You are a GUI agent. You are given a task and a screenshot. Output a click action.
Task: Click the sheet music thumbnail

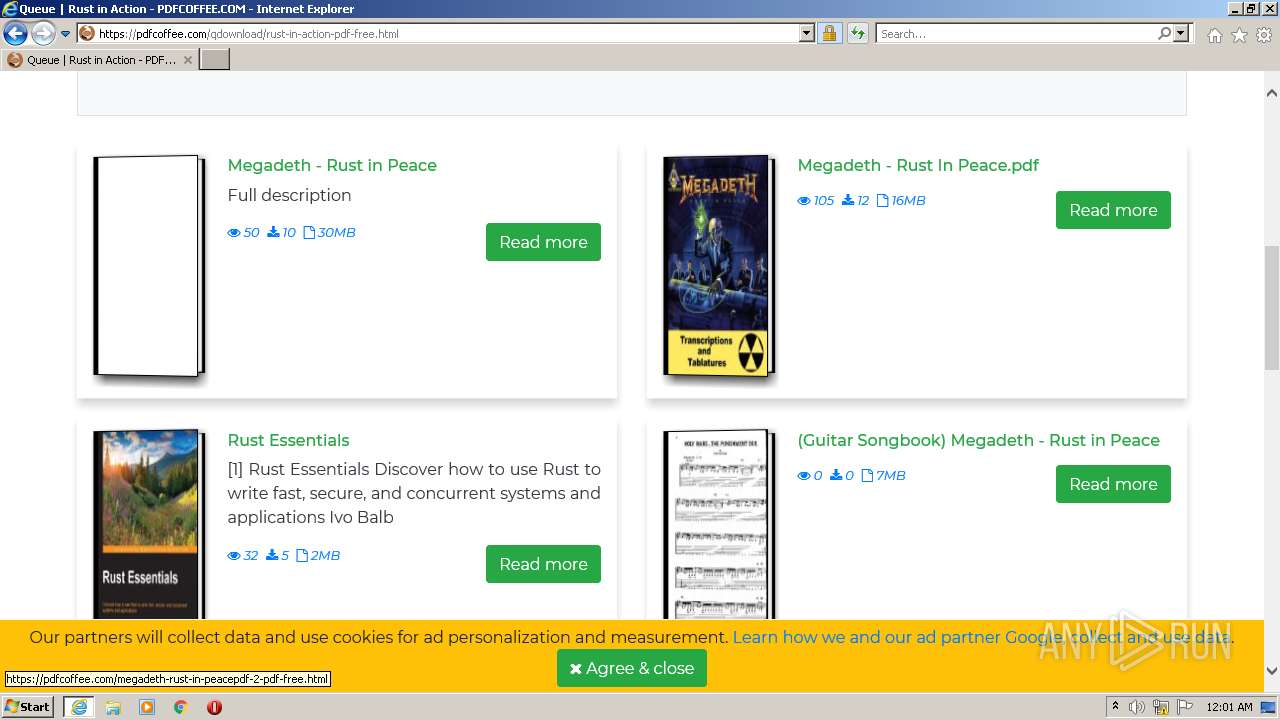[x=718, y=525]
